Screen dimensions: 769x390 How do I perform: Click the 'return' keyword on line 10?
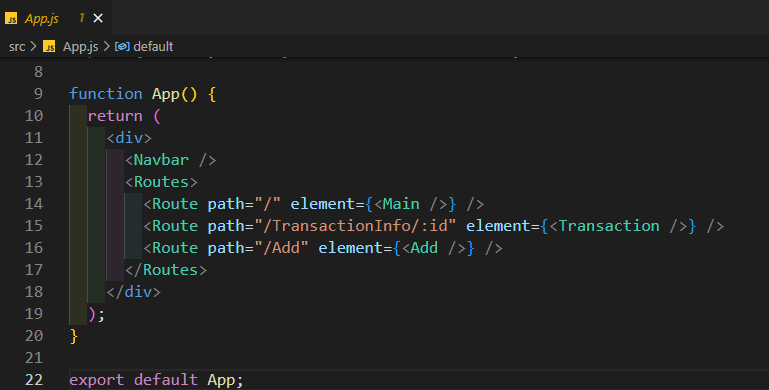[115, 116]
